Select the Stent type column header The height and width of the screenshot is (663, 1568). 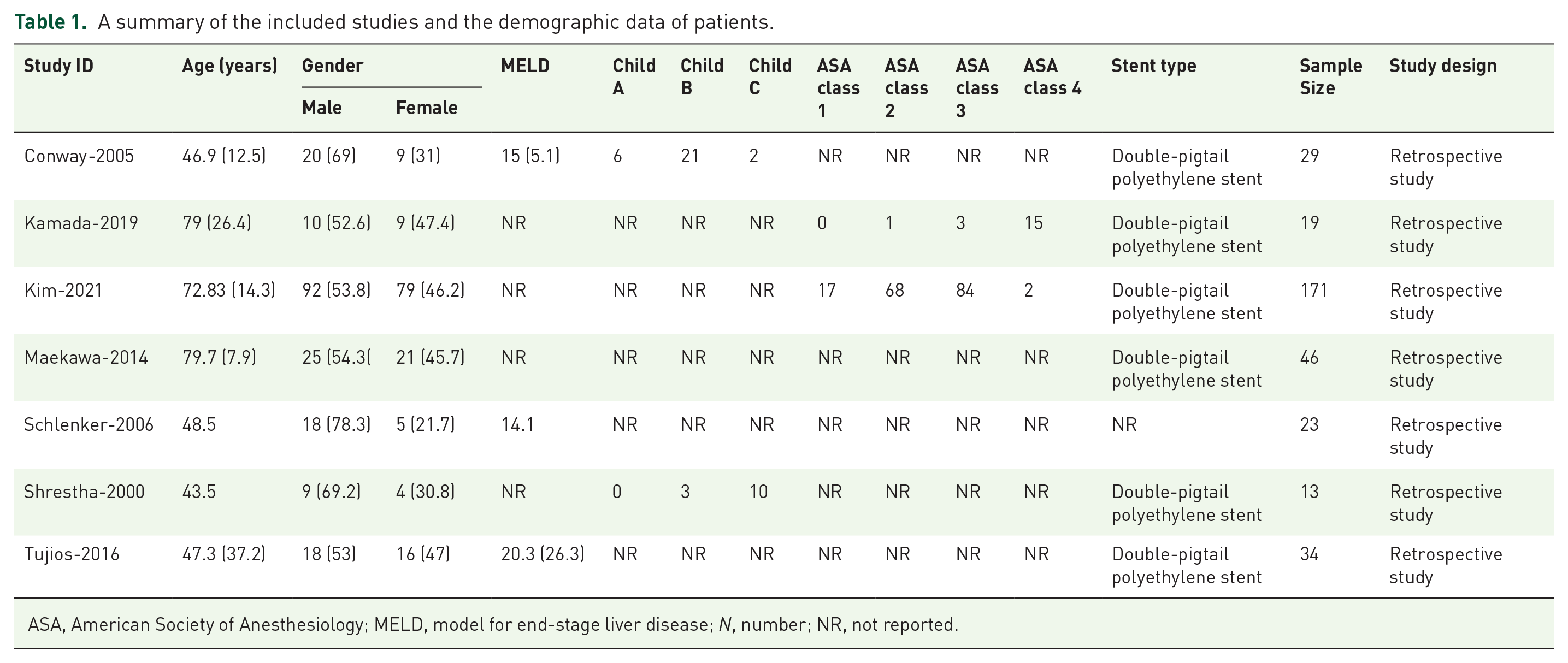pyautogui.click(x=1153, y=66)
